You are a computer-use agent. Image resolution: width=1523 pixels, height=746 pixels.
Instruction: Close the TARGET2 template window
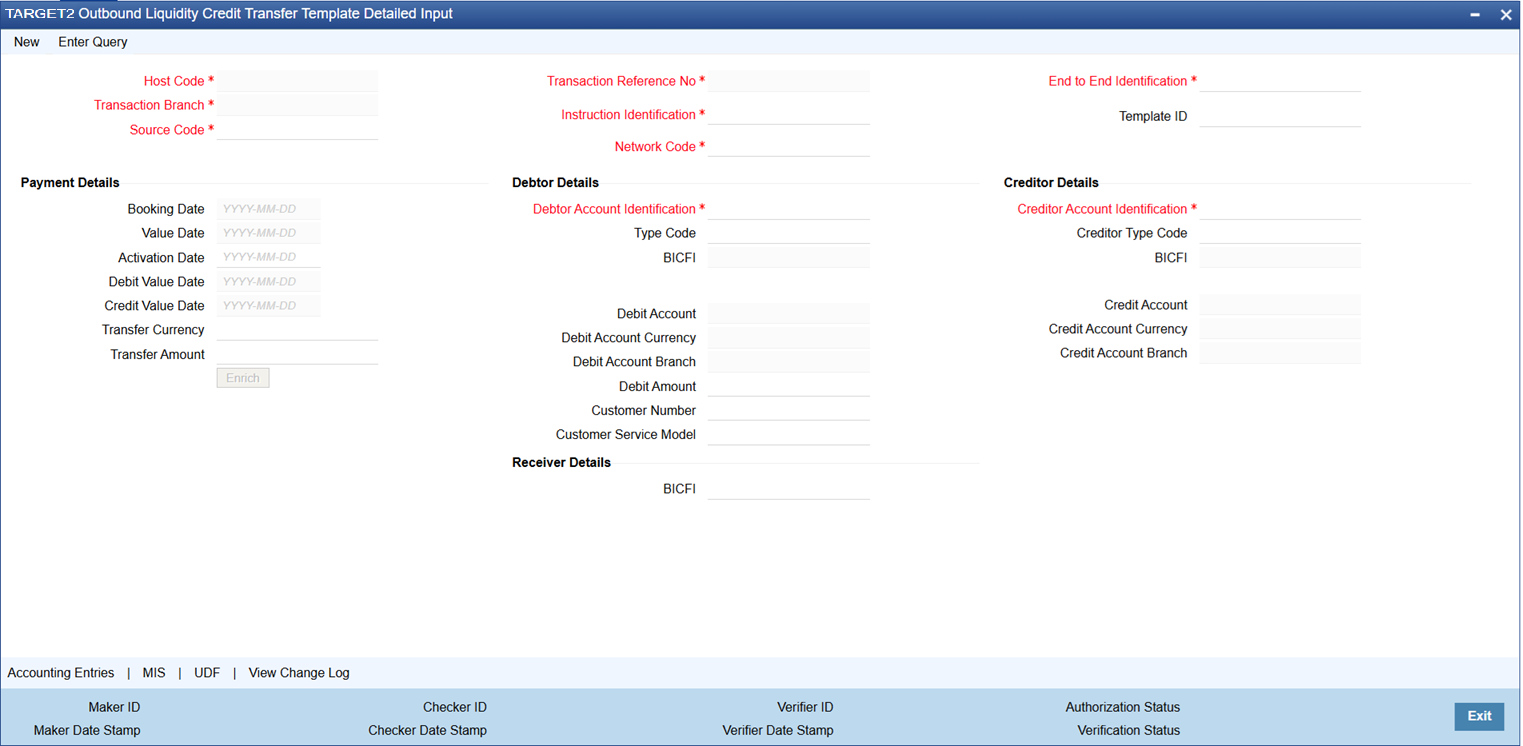[1505, 15]
